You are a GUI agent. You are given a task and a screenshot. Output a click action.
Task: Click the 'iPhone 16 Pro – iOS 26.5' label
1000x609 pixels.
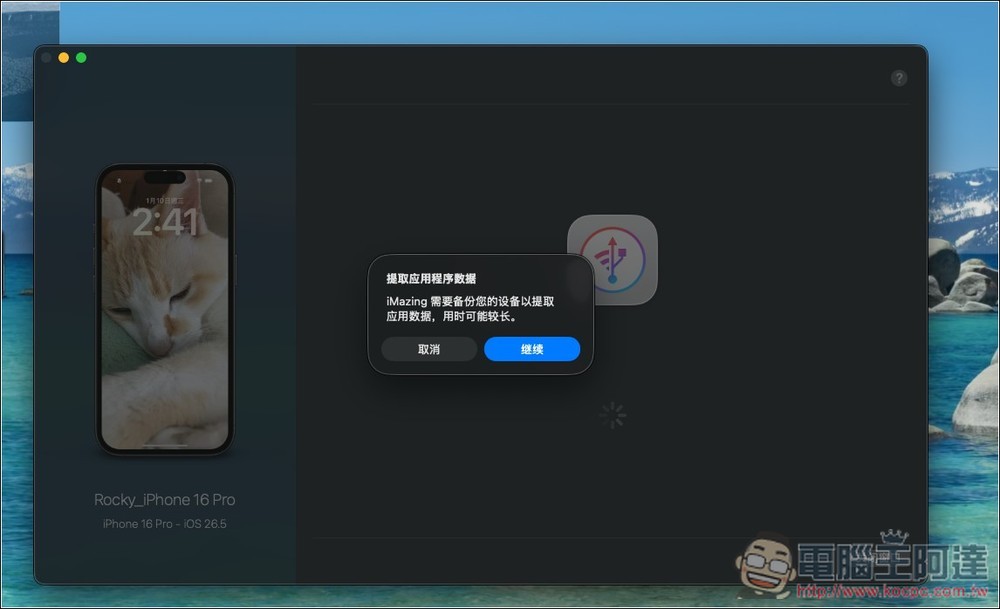(165, 524)
